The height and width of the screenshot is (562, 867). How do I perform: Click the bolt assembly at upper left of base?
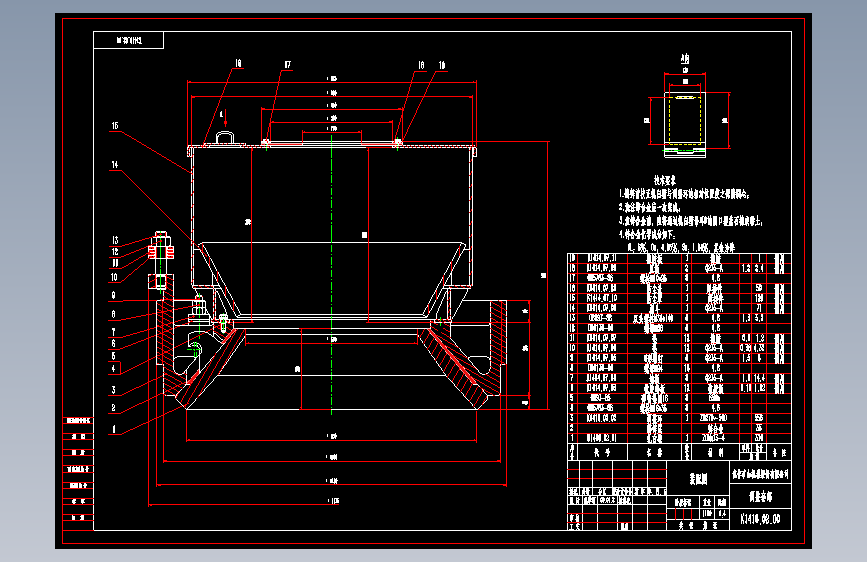pyautogui.click(x=161, y=261)
